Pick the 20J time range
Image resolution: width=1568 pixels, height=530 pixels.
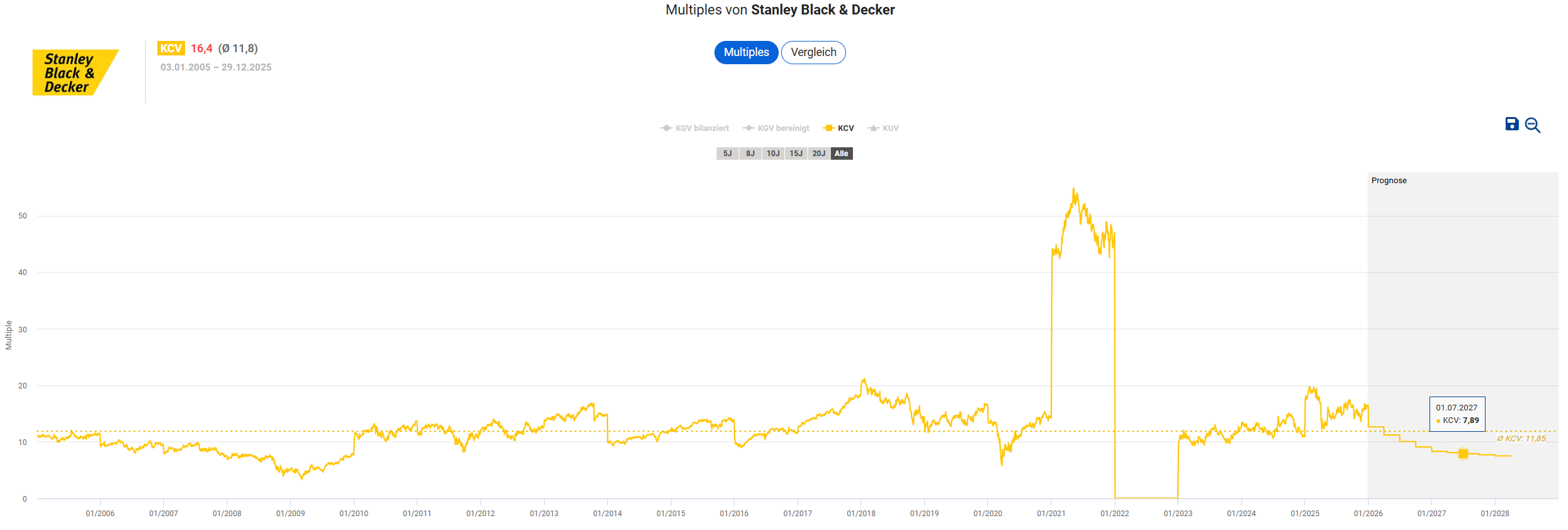point(818,154)
